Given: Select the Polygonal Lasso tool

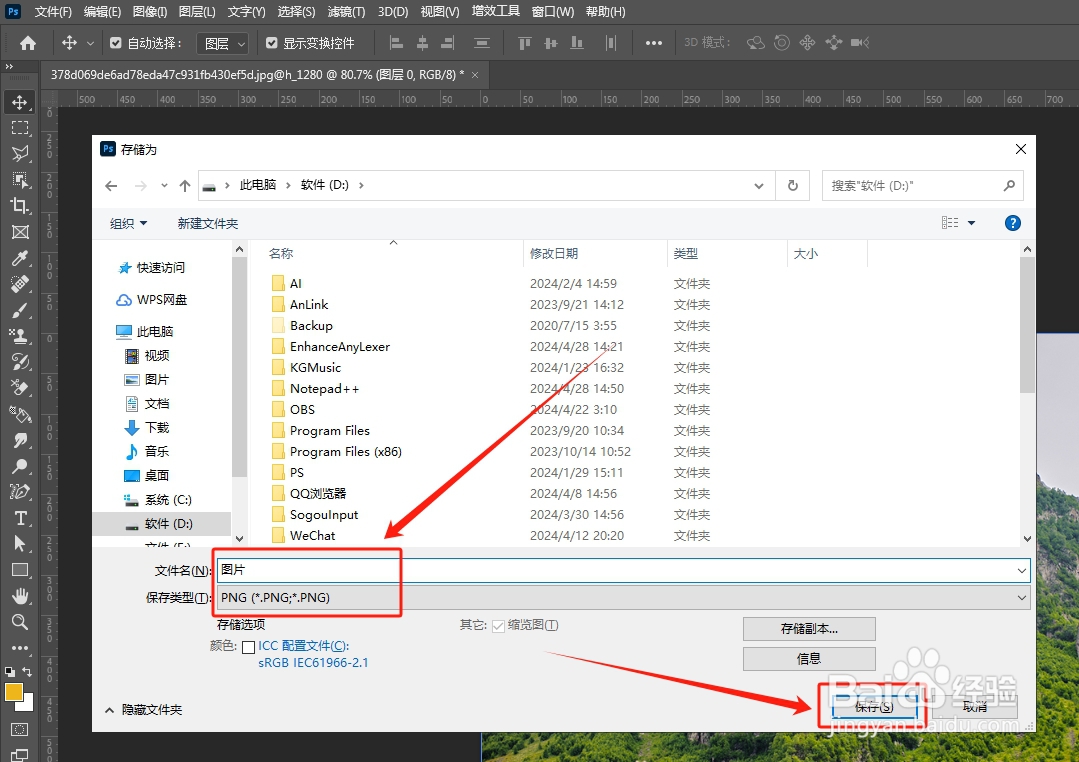Looking at the screenshot, I should pos(19,154).
